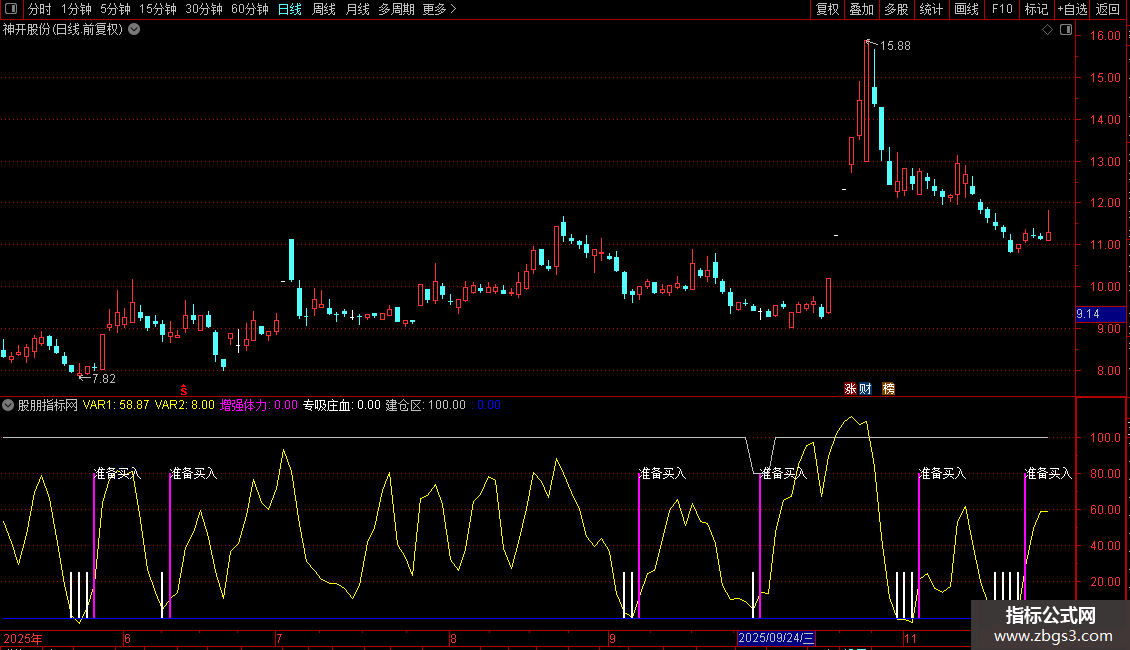The height and width of the screenshot is (650, 1130).
Task: Expand the 股朋指标网 indicator dropdown arrow
Action: click(8, 405)
